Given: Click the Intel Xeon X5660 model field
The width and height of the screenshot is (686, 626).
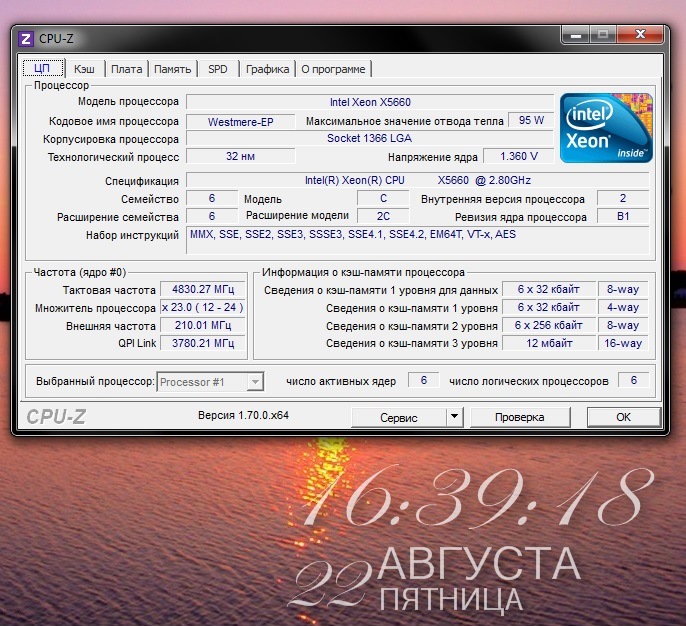Looking at the screenshot, I should [x=370, y=102].
